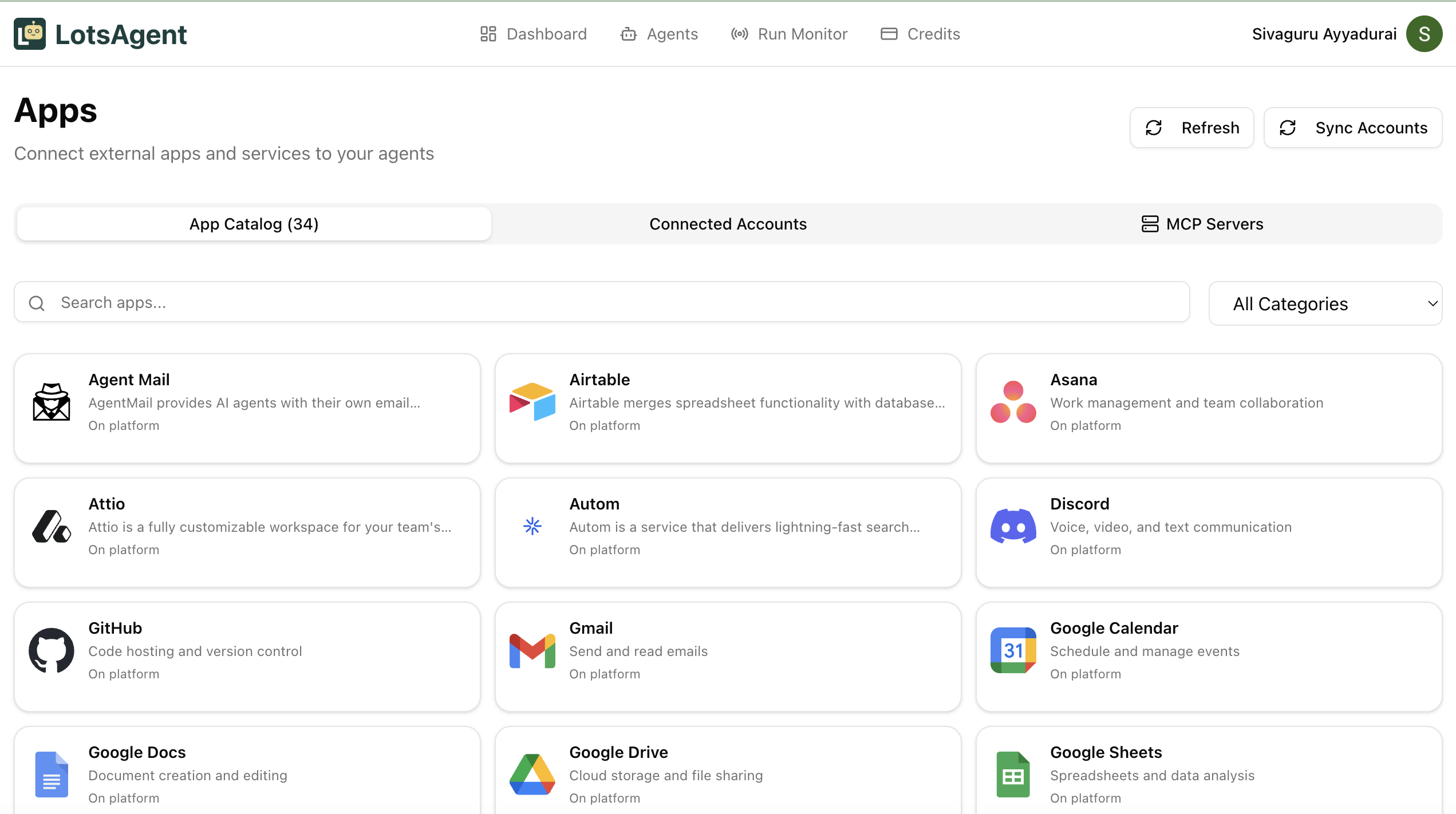Click the Asana three-dot icon

click(1013, 402)
